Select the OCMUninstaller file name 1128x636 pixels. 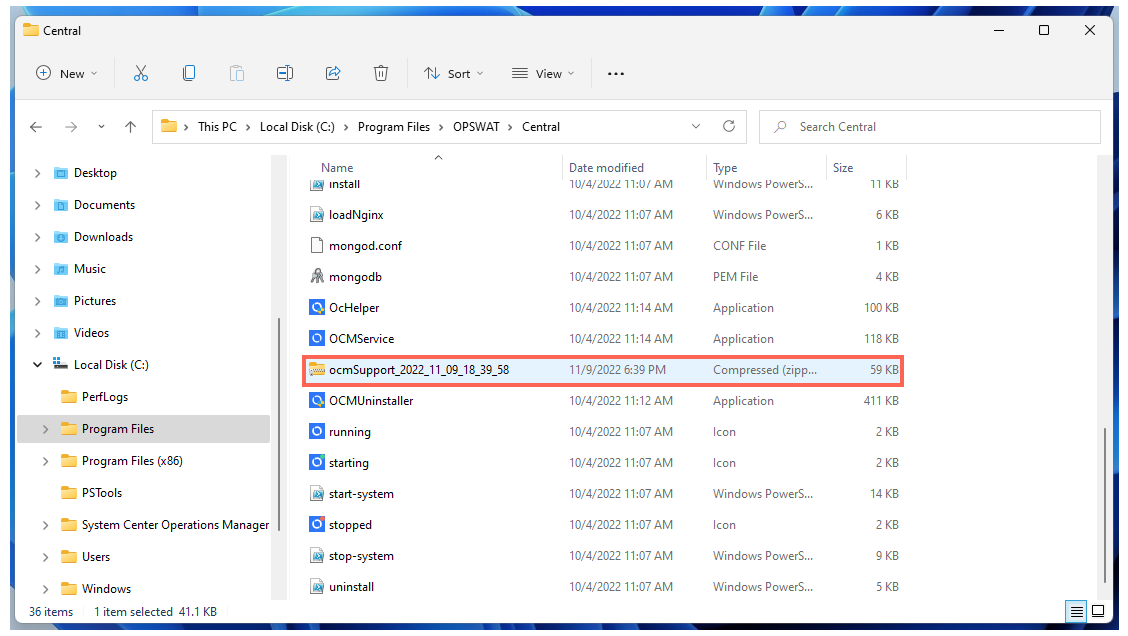click(x=371, y=401)
